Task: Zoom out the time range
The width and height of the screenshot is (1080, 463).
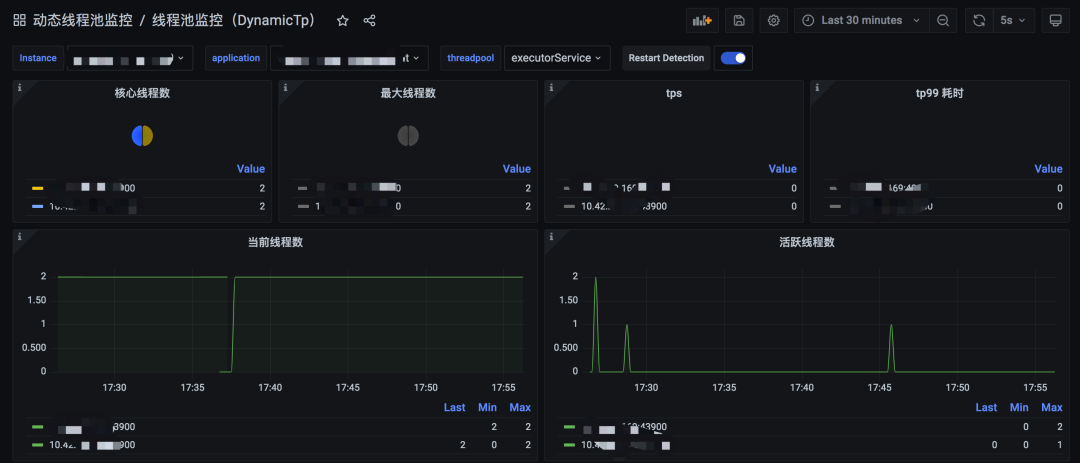Action: 943,21
